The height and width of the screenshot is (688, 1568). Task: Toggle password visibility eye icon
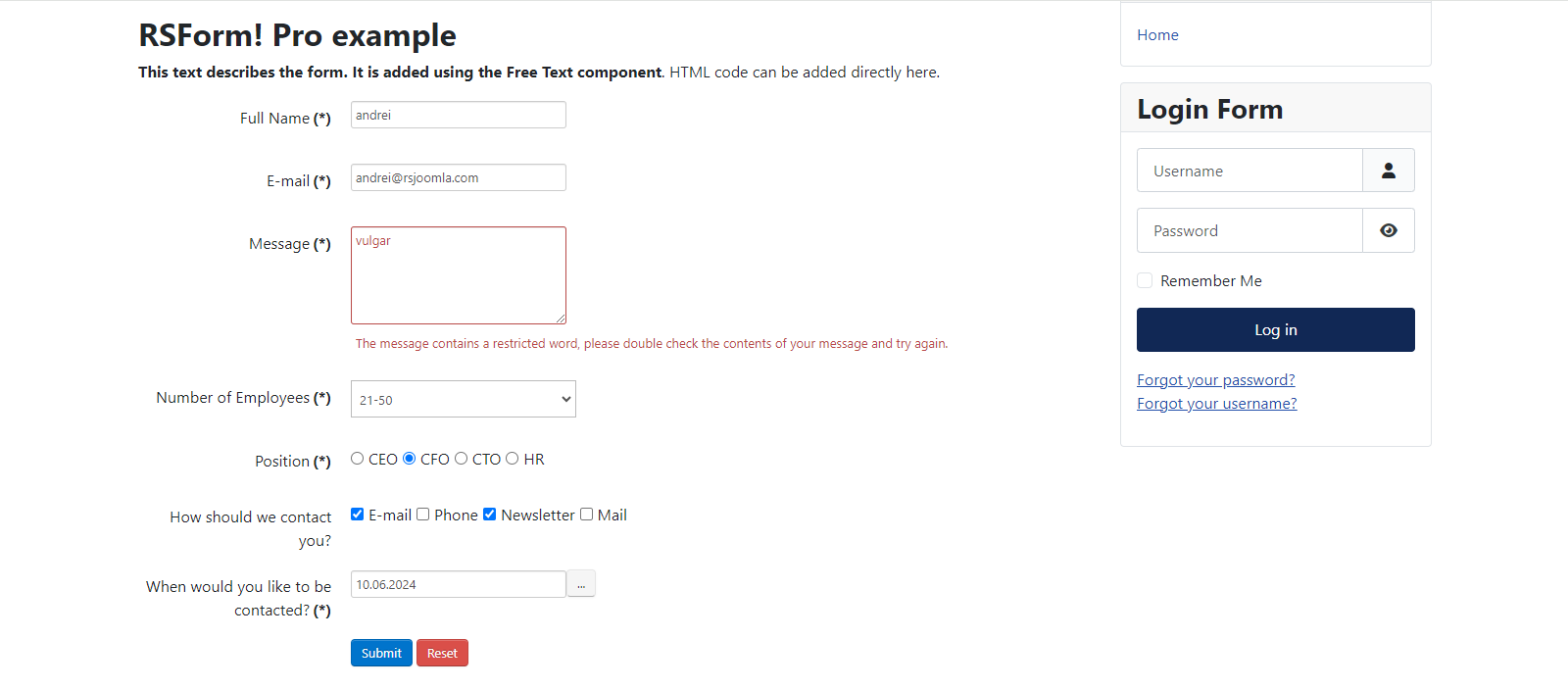1388,230
